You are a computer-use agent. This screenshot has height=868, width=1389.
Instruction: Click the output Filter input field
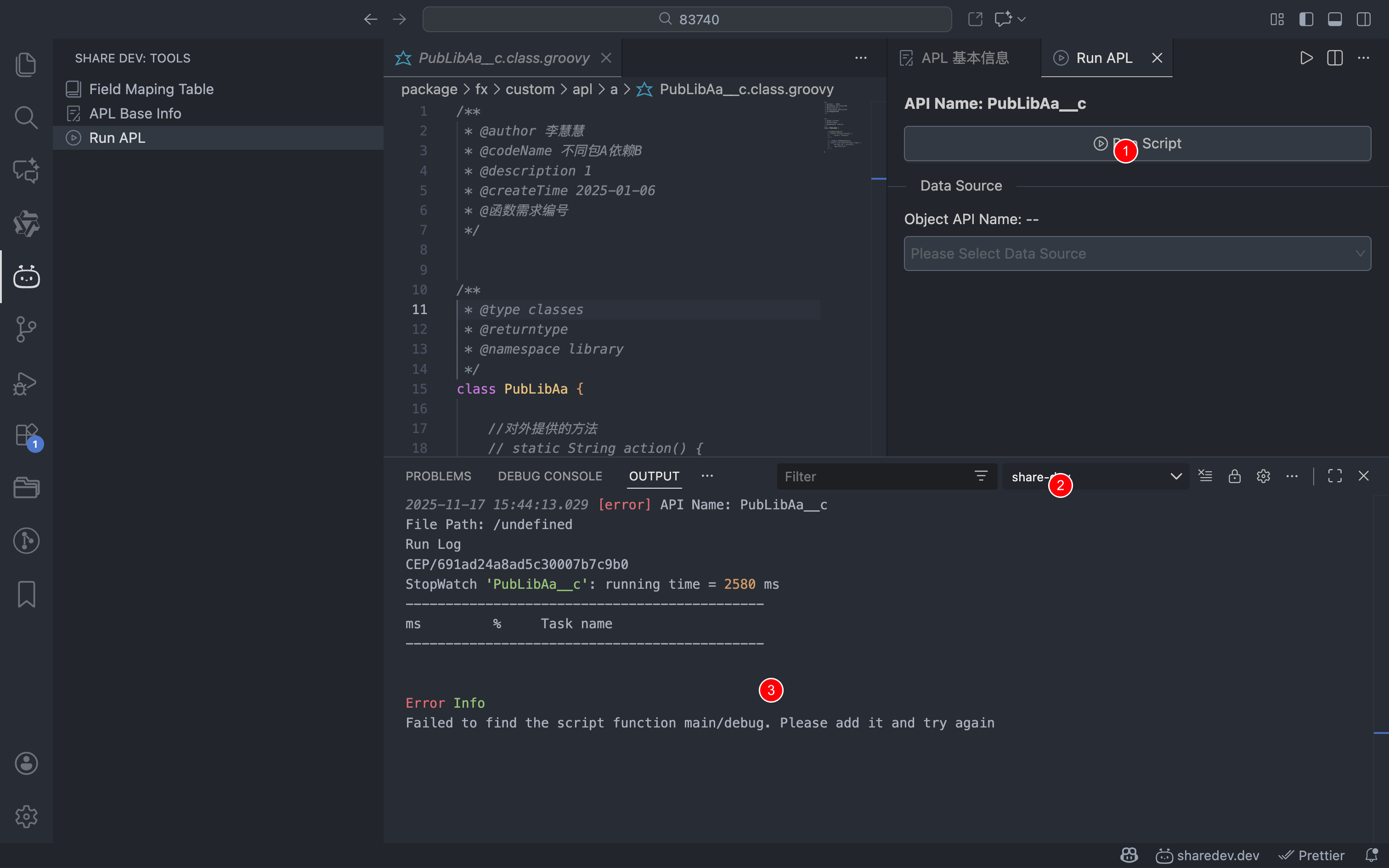tap(872, 476)
